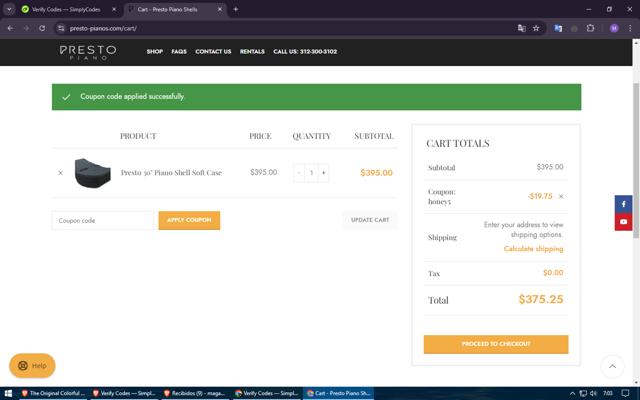
Task: Open the FAQS menu item
Action: click(179, 51)
